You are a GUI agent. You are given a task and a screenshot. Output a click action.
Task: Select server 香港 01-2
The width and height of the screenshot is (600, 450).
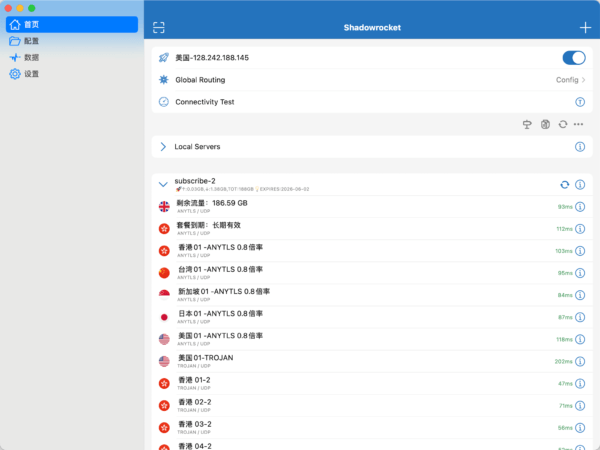(x=372, y=383)
